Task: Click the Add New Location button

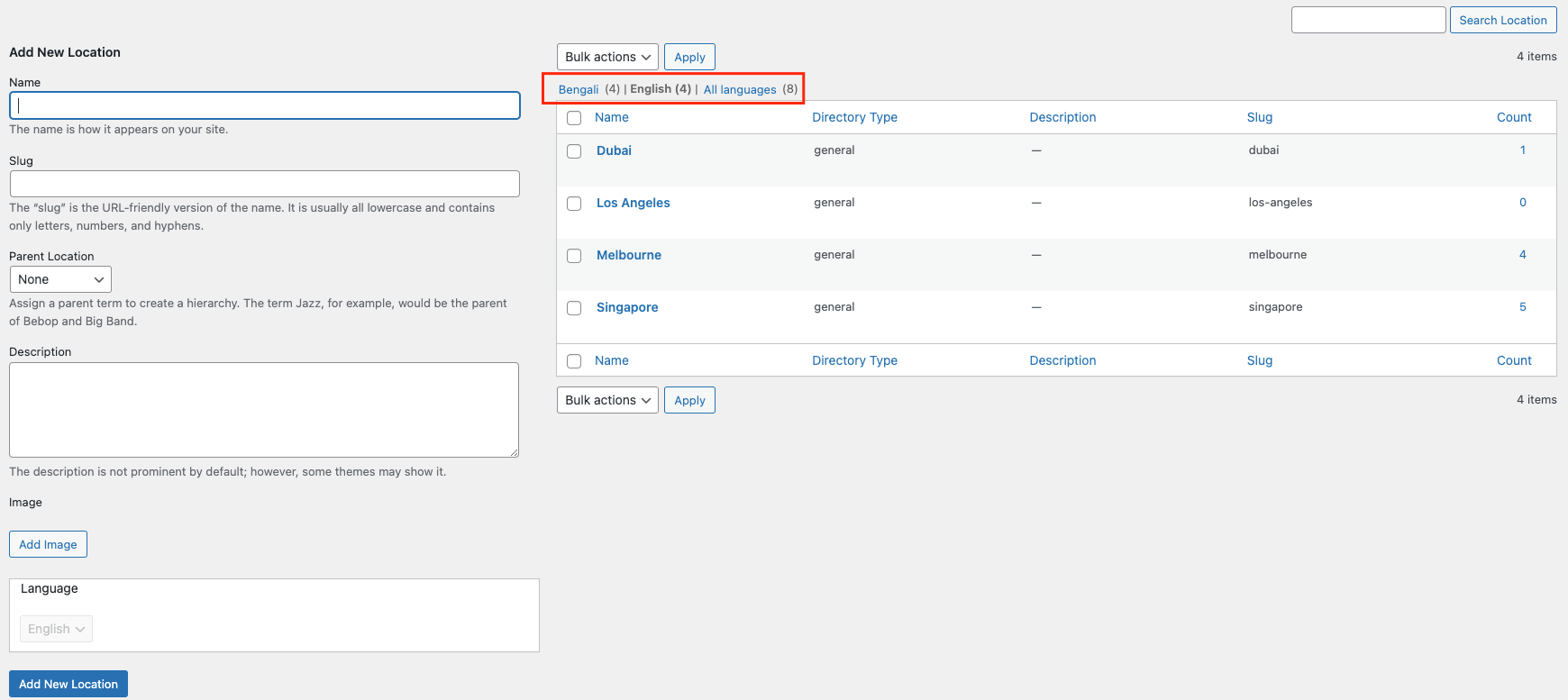Action: coord(68,684)
